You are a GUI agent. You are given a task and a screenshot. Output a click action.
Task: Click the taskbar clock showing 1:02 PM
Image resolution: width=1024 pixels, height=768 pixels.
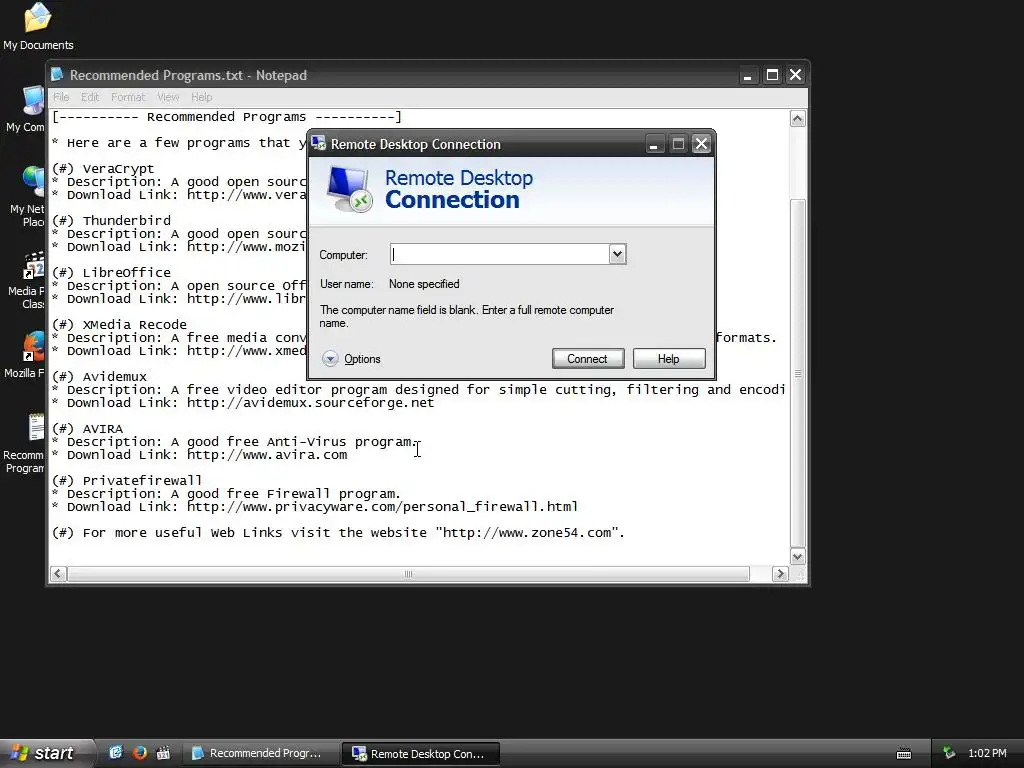click(x=987, y=753)
